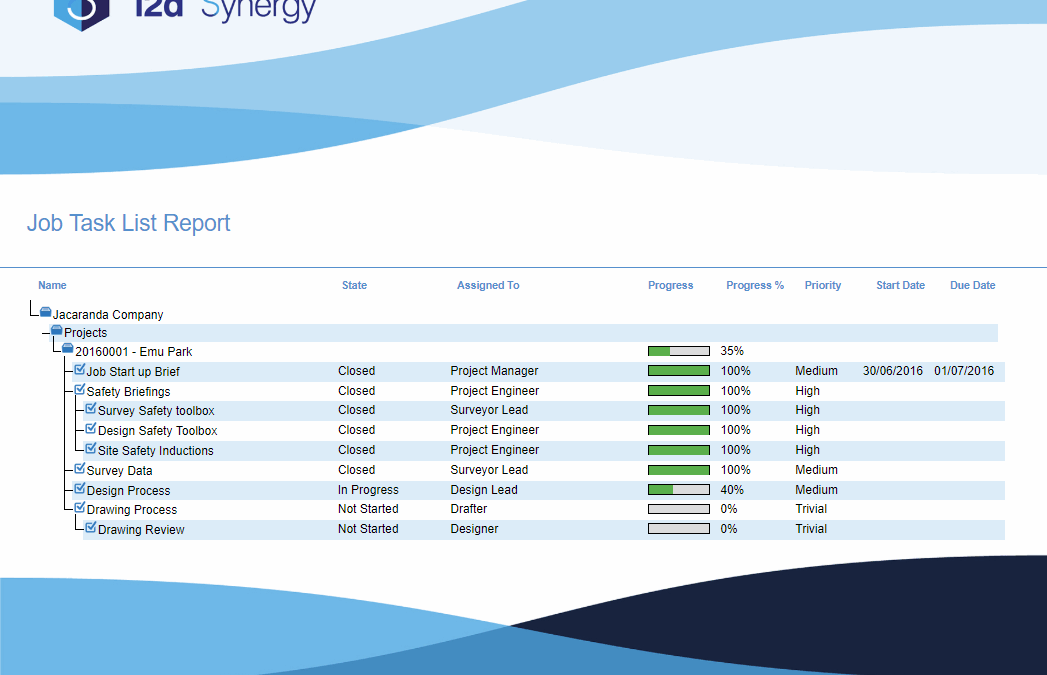Screen dimensions: 1047x675
Task: Click the Drawing Process task icon
Action: pyautogui.click(x=79, y=507)
